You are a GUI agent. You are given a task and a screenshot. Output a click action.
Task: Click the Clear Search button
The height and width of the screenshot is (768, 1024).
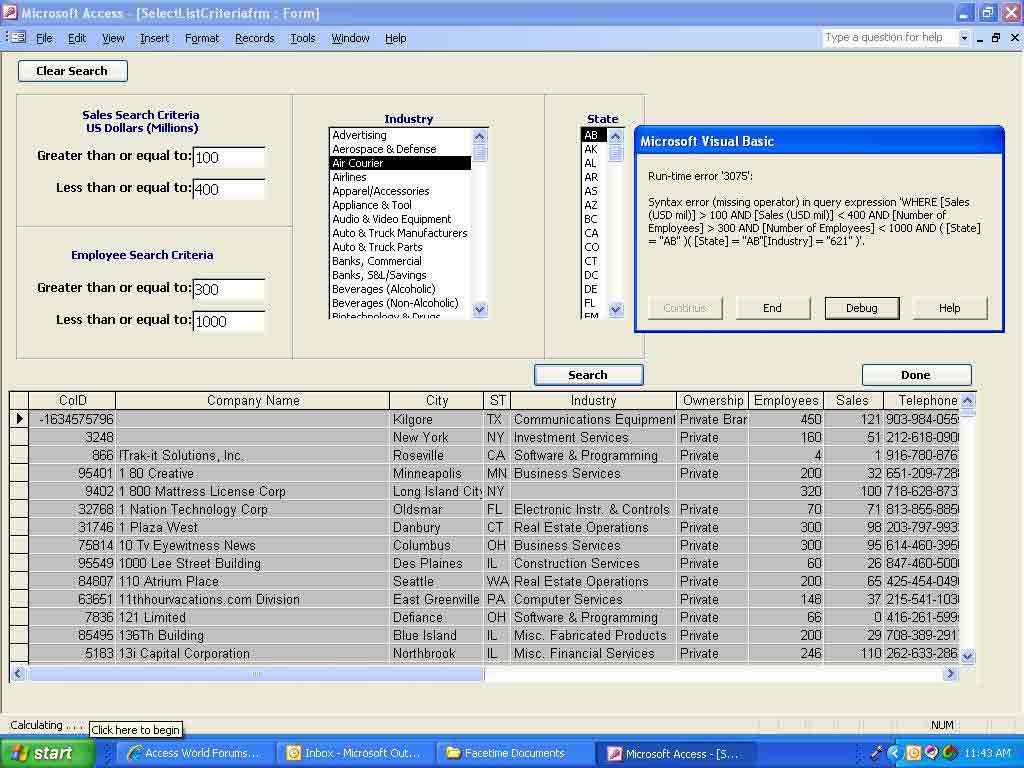pos(72,71)
